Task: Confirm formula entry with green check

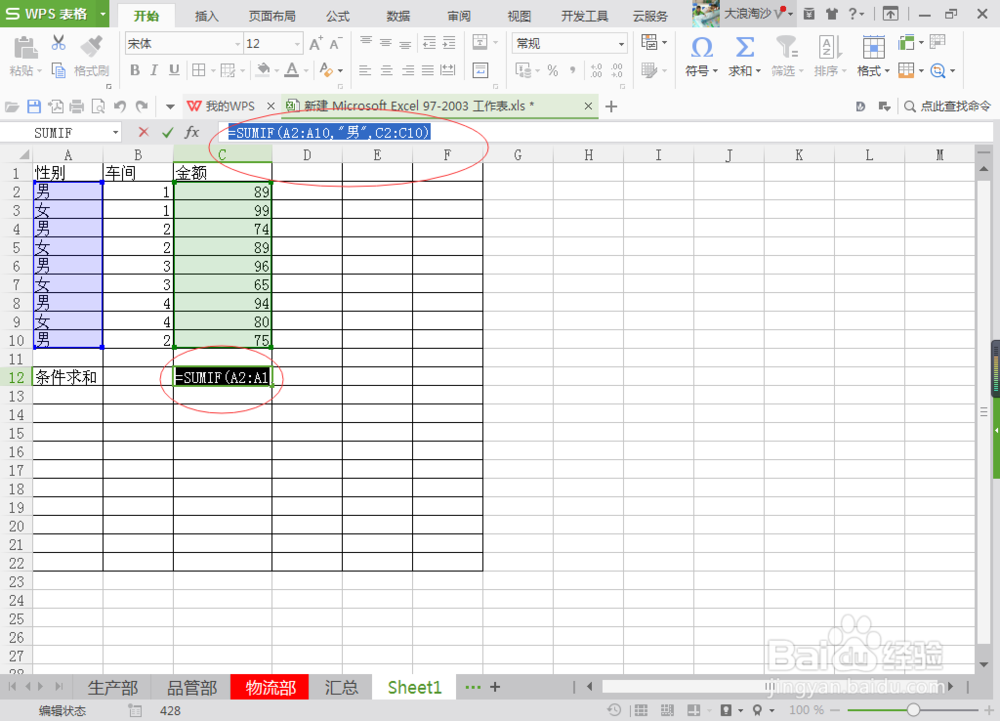Action: pyautogui.click(x=167, y=132)
